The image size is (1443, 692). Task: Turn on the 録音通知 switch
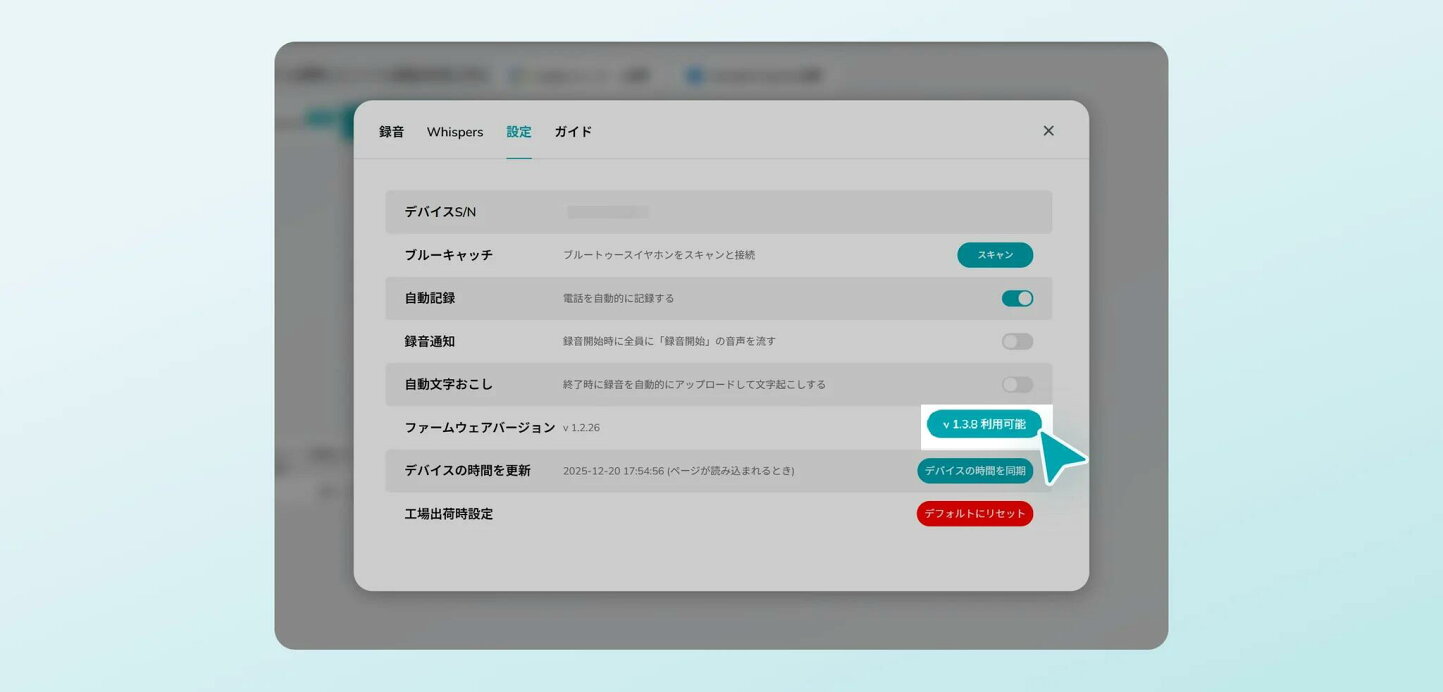tap(1017, 341)
